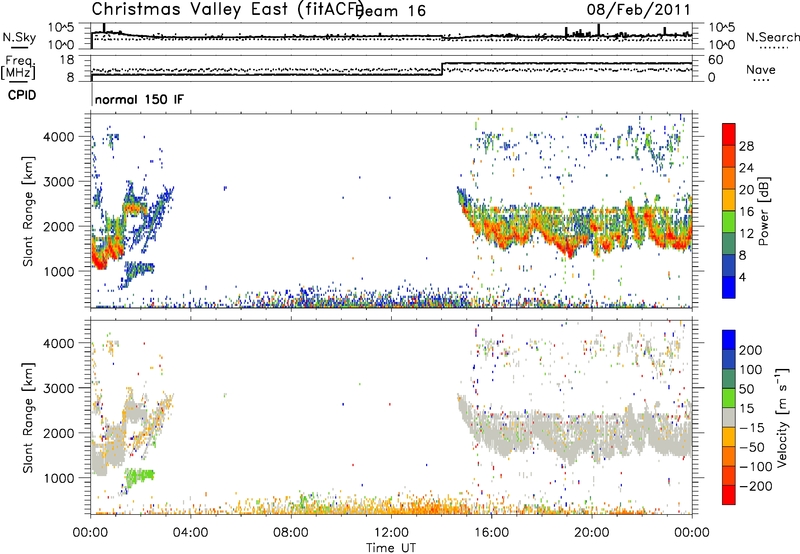Click the '16:00' time tick label
This screenshot has width=800, height=554.
[491, 533]
